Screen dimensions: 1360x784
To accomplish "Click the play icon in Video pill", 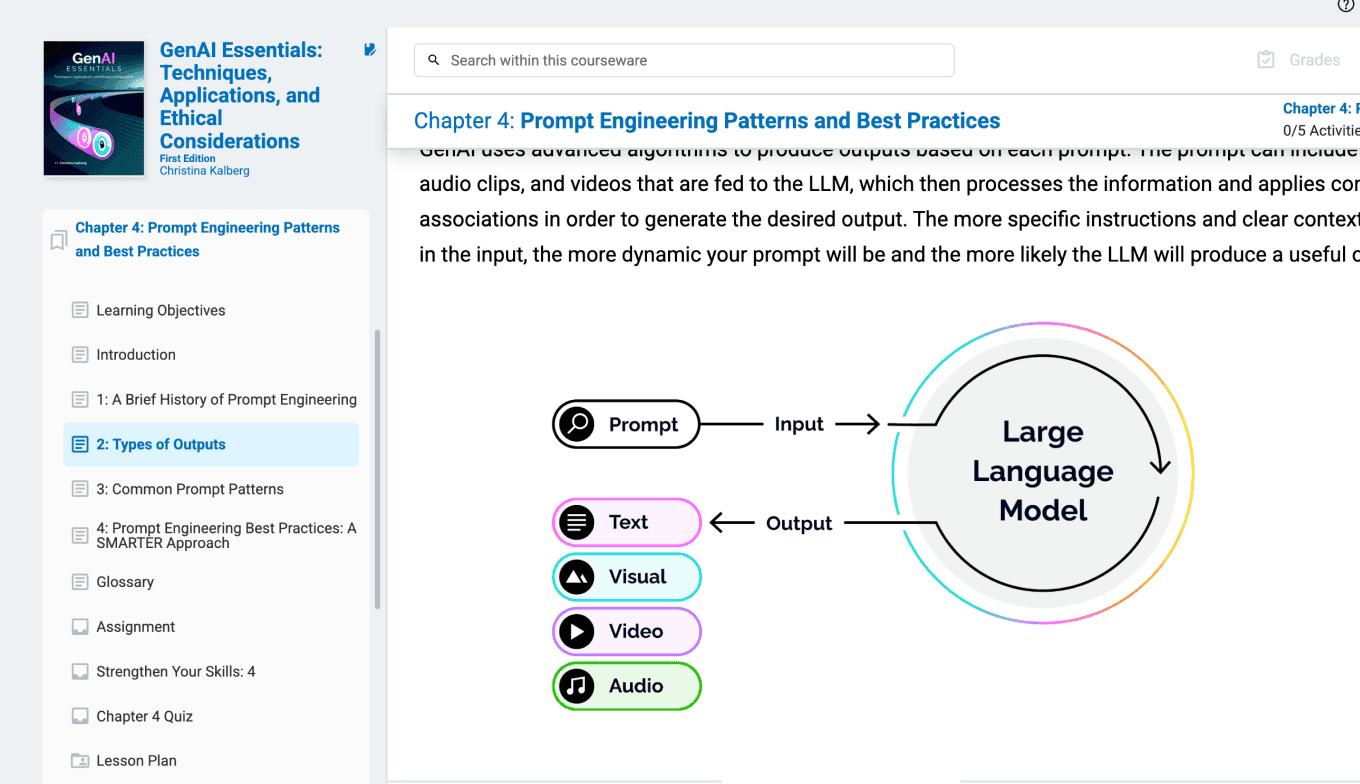I will pyautogui.click(x=577, y=632).
